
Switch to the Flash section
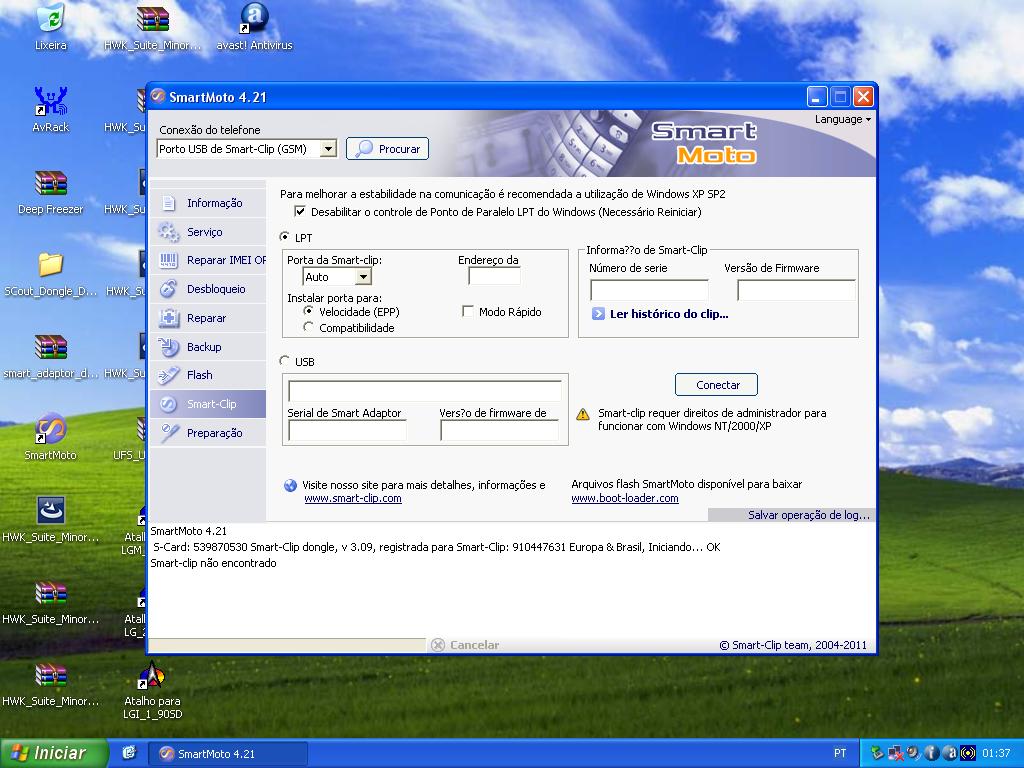208,376
